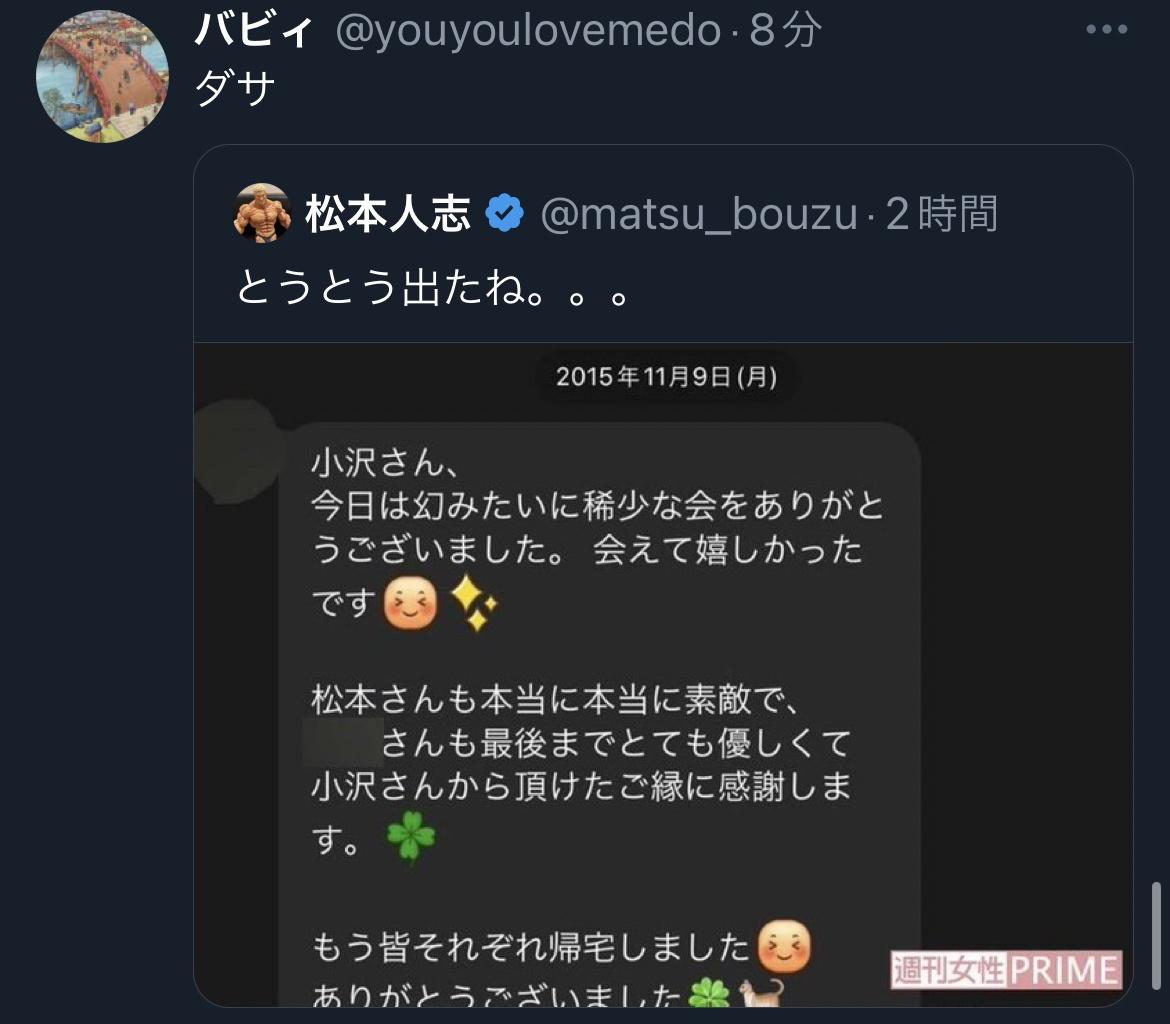The width and height of the screenshot is (1170, 1024).
Task: Open the three-dot more options menu
Action: point(1107,30)
